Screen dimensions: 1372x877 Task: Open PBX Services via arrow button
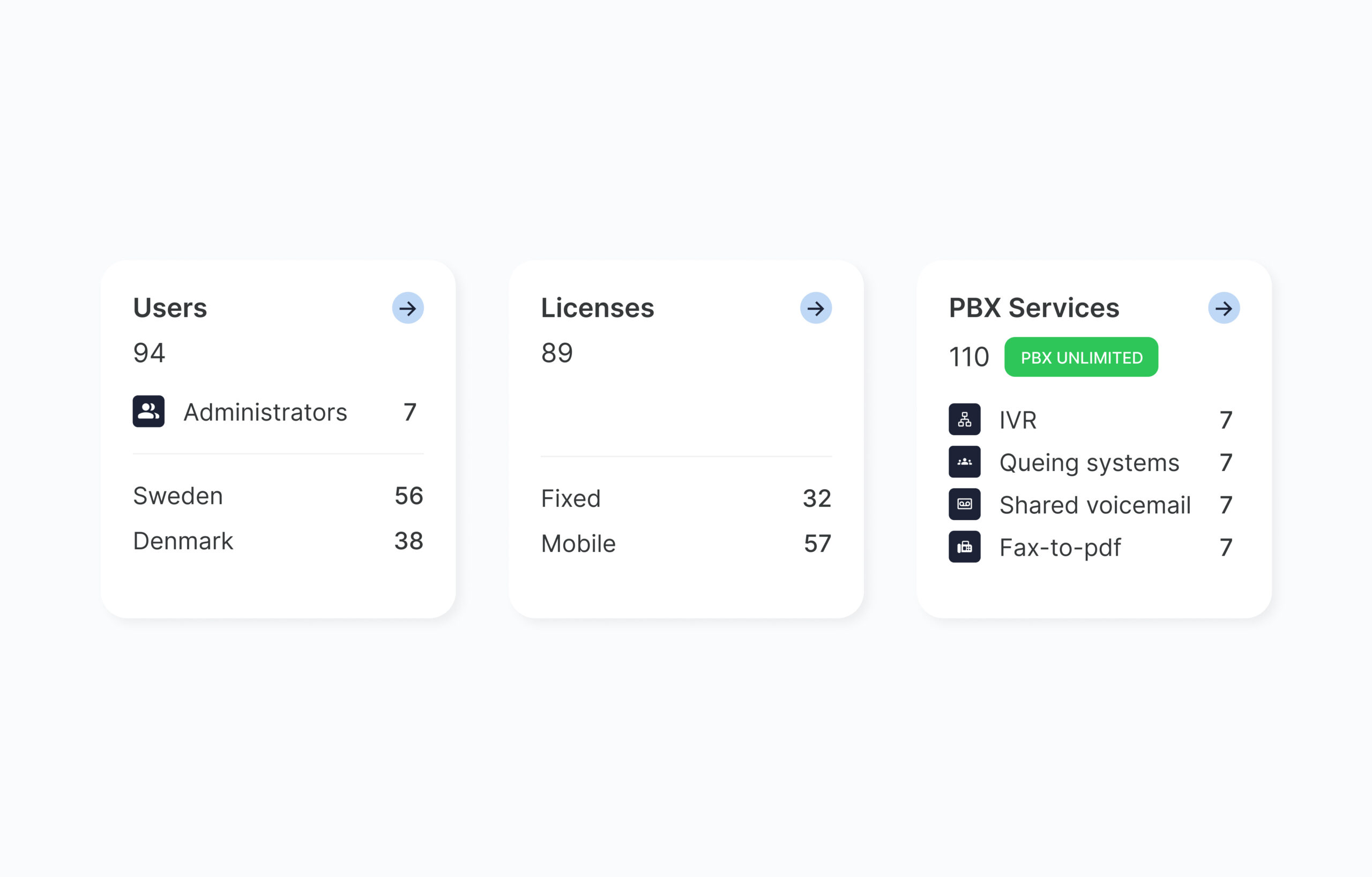coord(1224,308)
